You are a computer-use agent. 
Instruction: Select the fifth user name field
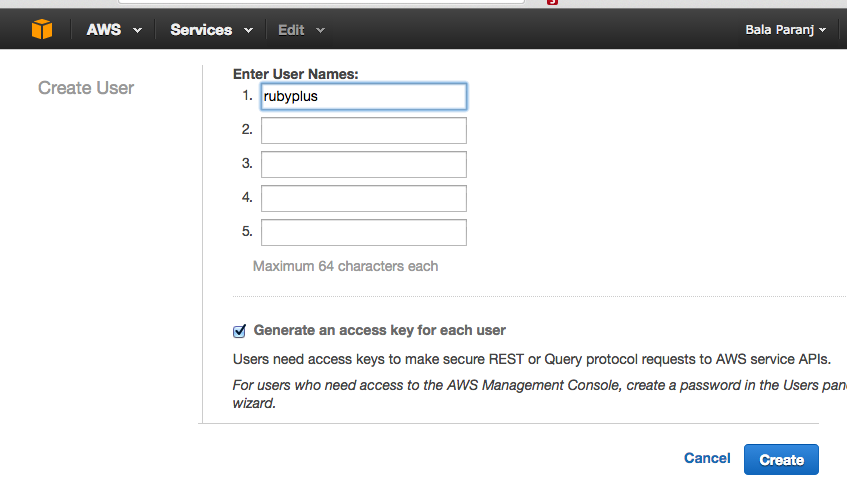pyautogui.click(x=363, y=232)
